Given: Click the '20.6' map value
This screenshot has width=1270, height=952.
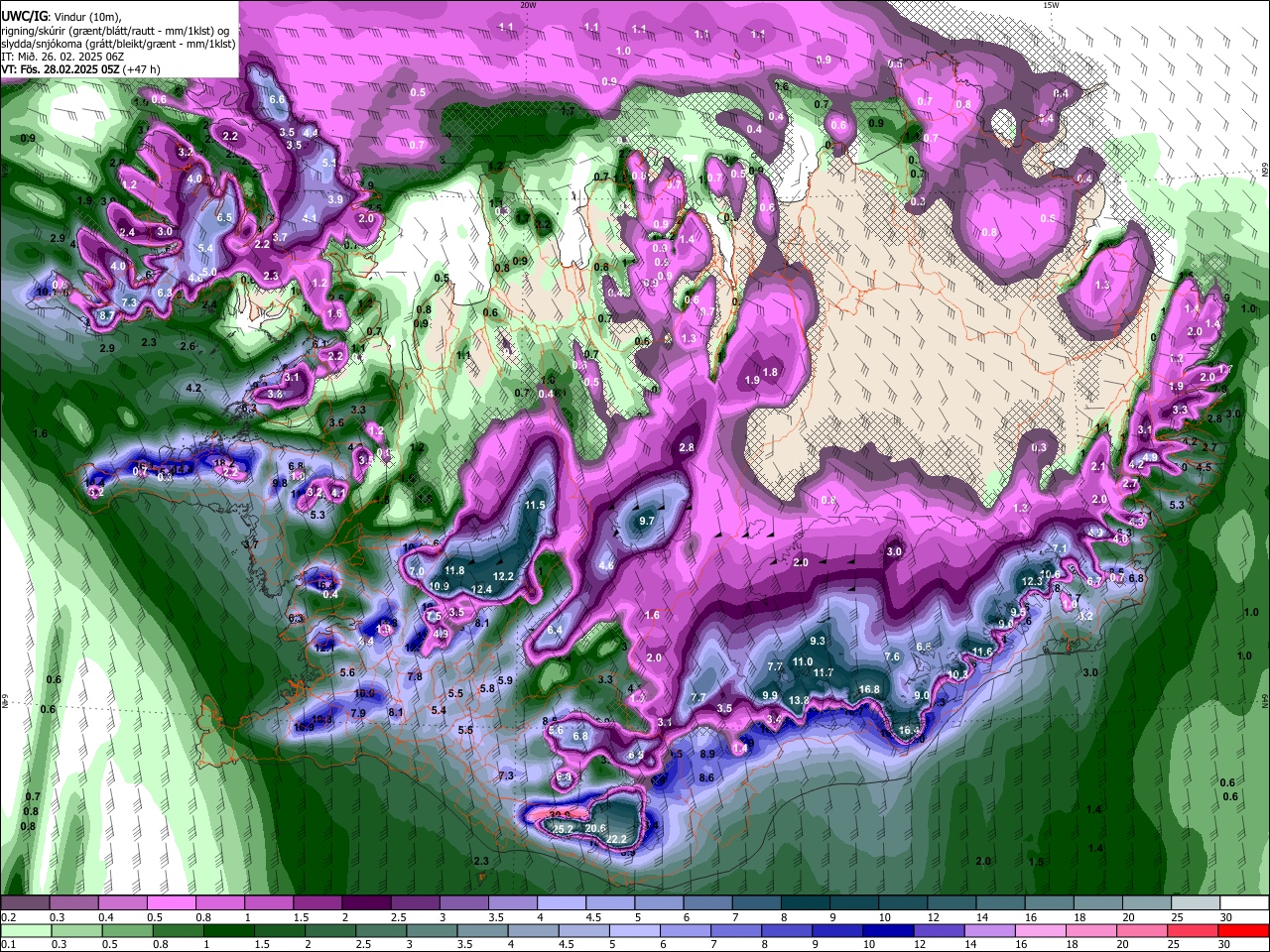Looking at the screenshot, I should click(595, 828).
